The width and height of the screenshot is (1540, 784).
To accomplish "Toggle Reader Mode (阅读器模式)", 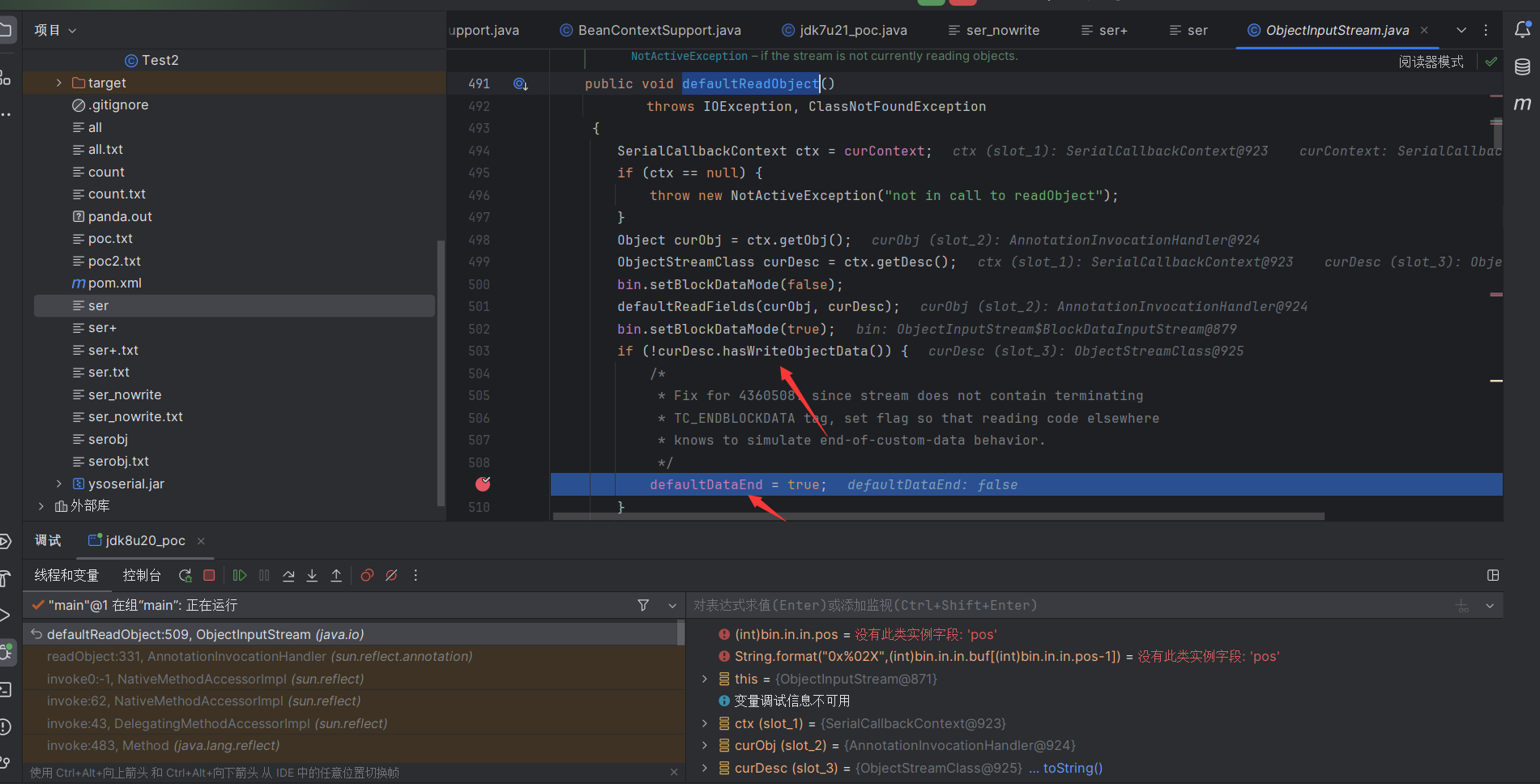I will click(1431, 62).
